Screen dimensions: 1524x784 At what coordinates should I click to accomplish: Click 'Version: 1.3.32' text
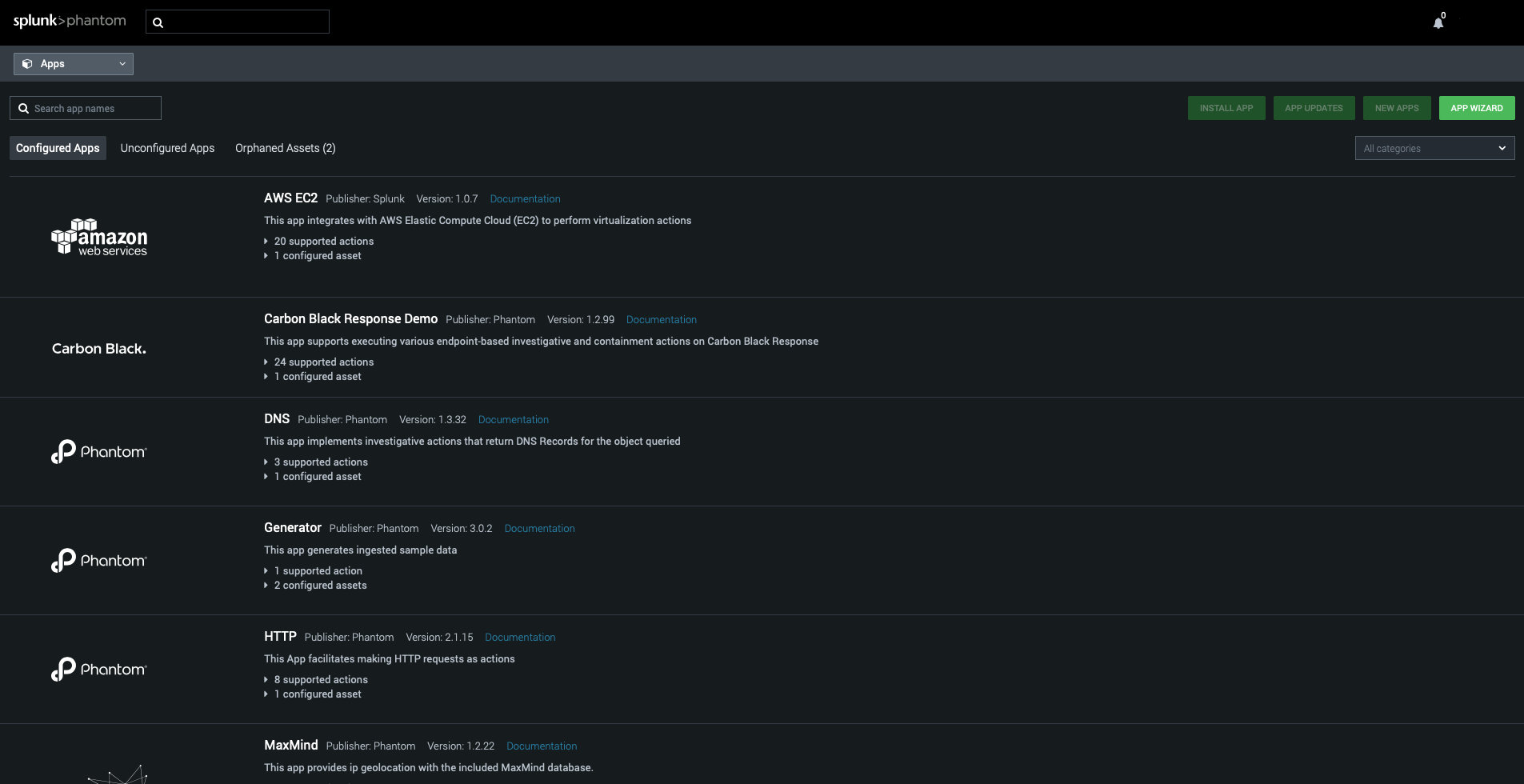coord(433,420)
